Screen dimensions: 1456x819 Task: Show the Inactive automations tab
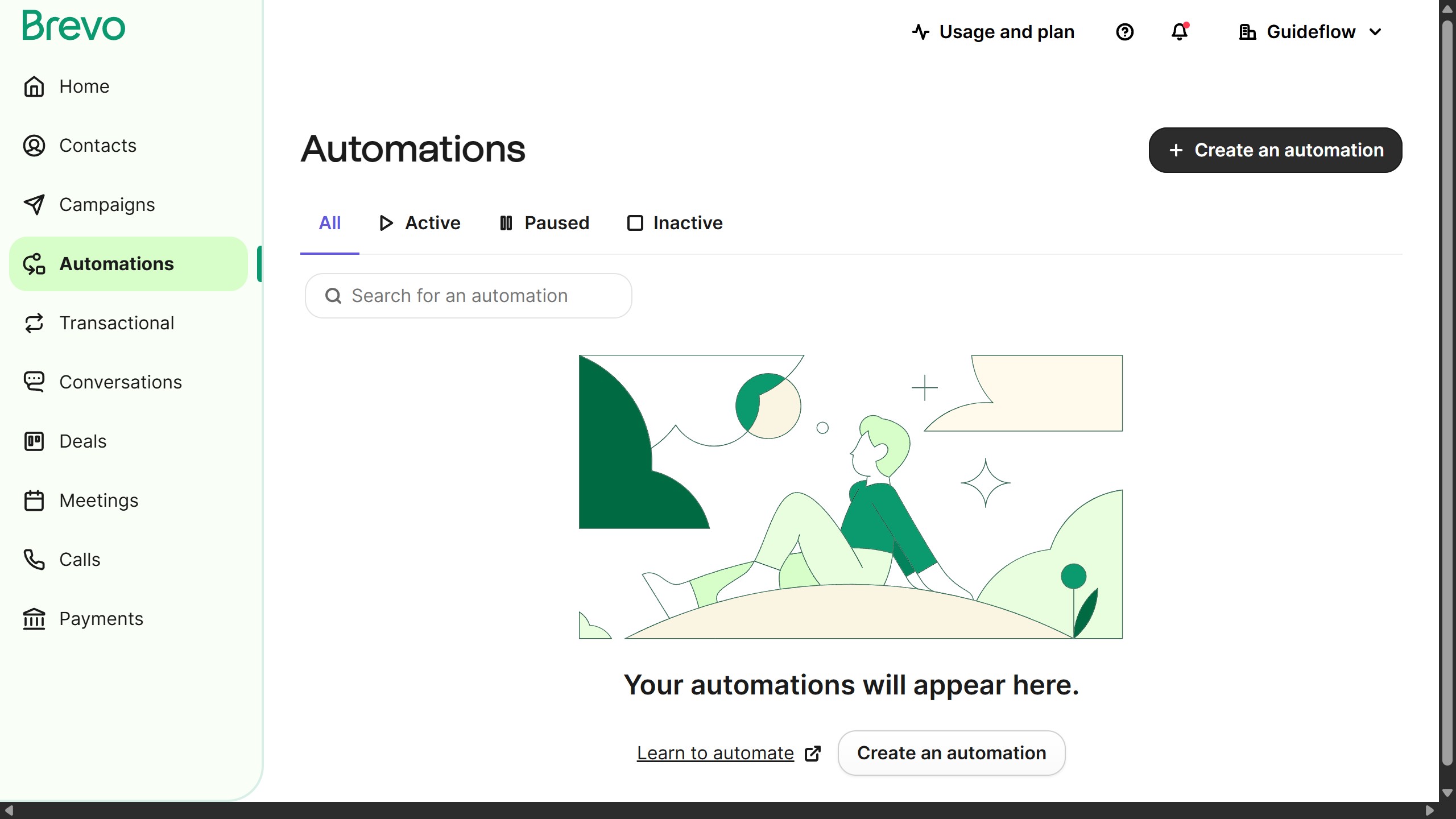click(675, 223)
